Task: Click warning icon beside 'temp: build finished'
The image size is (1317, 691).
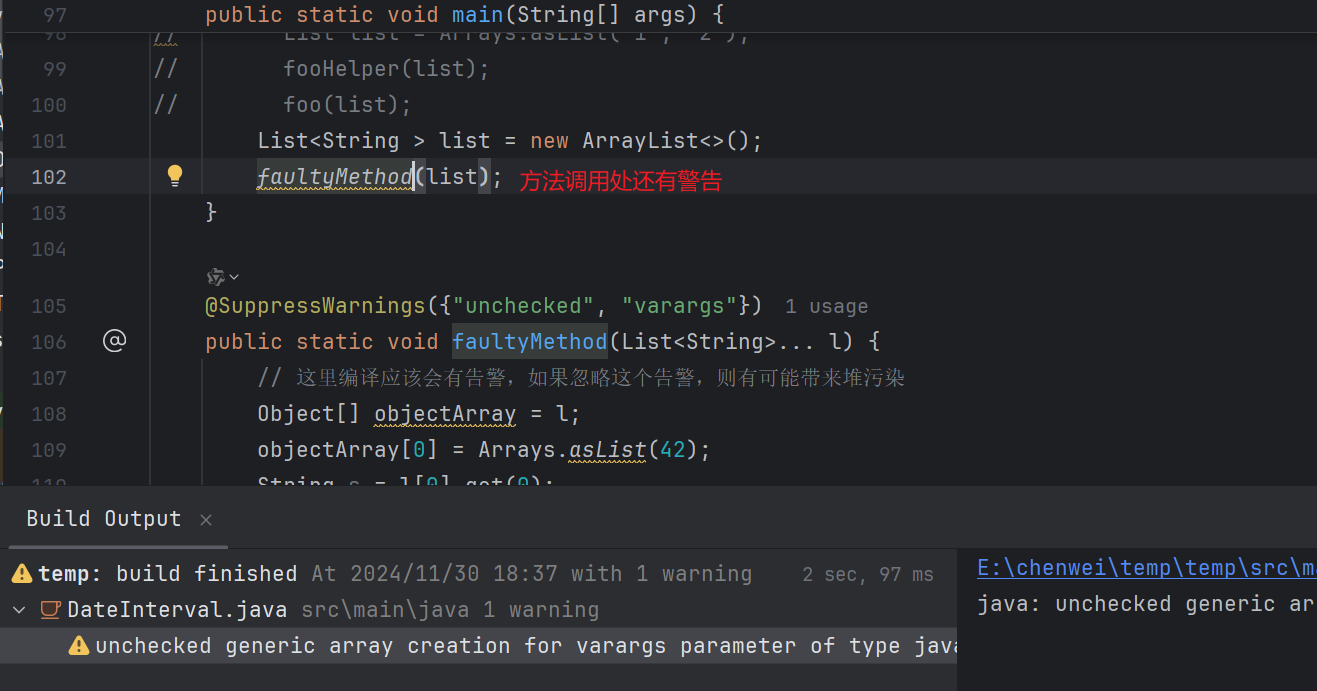Action: [x=22, y=574]
